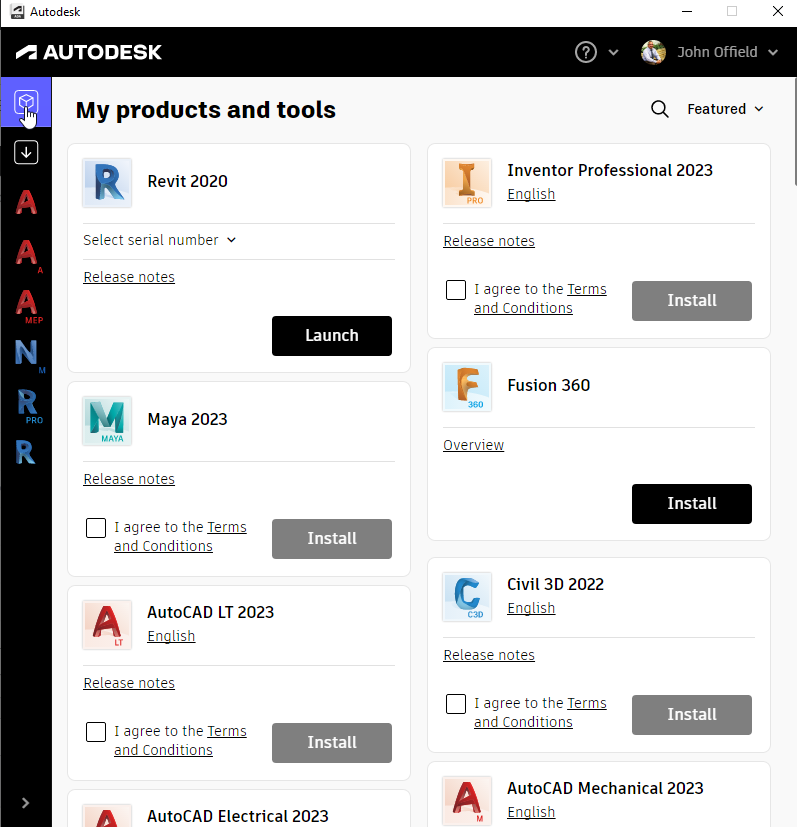Change Civil 3D 2022 English language link
Image resolution: width=797 pixels, height=827 pixels.
coord(531,608)
